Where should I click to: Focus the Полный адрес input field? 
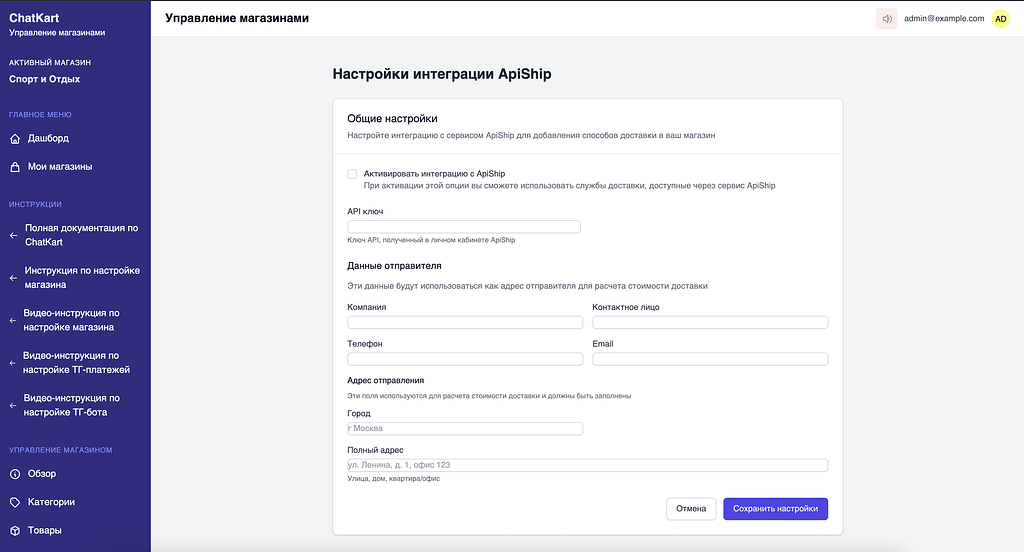[x=588, y=465]
